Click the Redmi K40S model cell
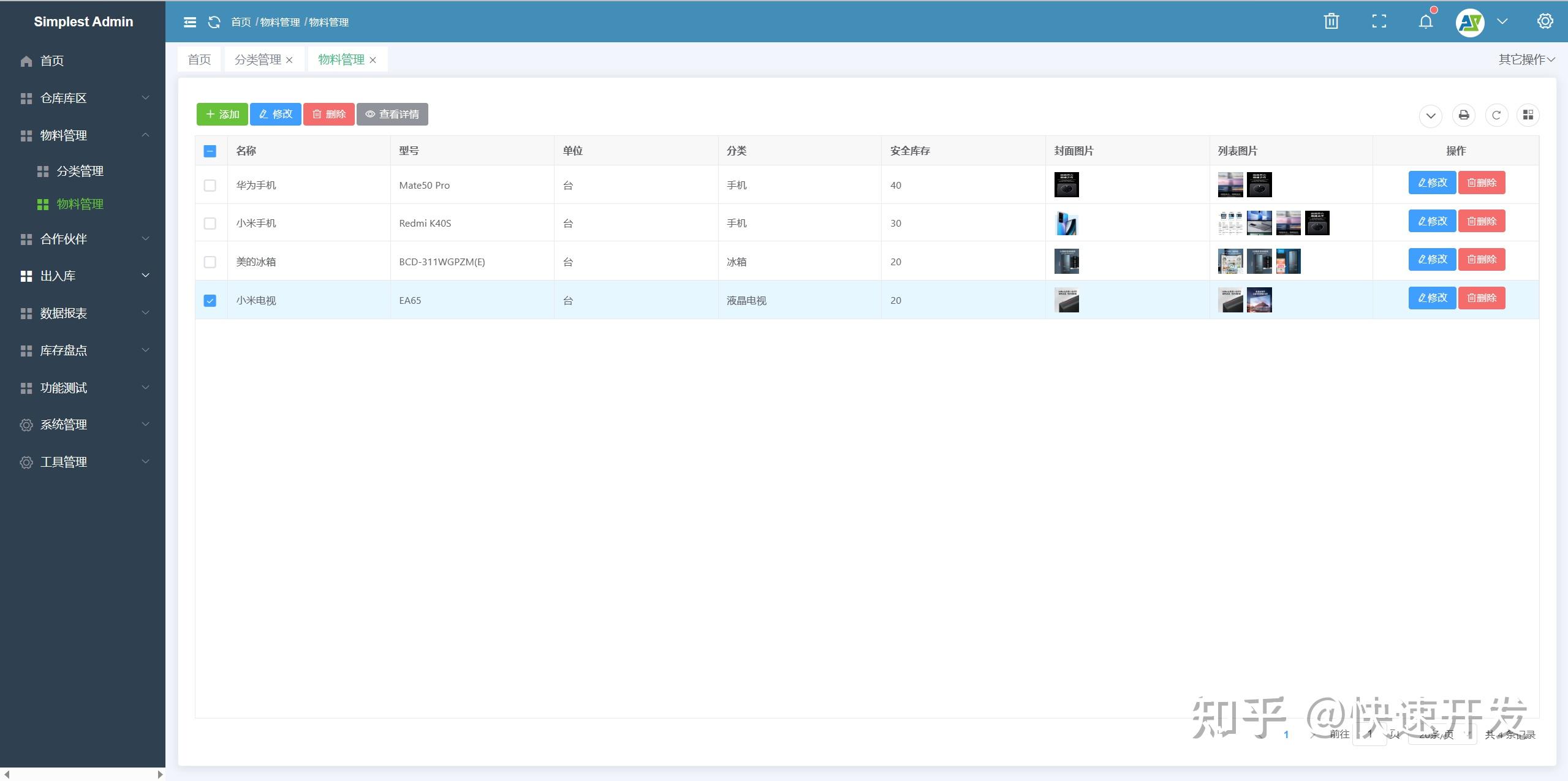 click(472, 223)
